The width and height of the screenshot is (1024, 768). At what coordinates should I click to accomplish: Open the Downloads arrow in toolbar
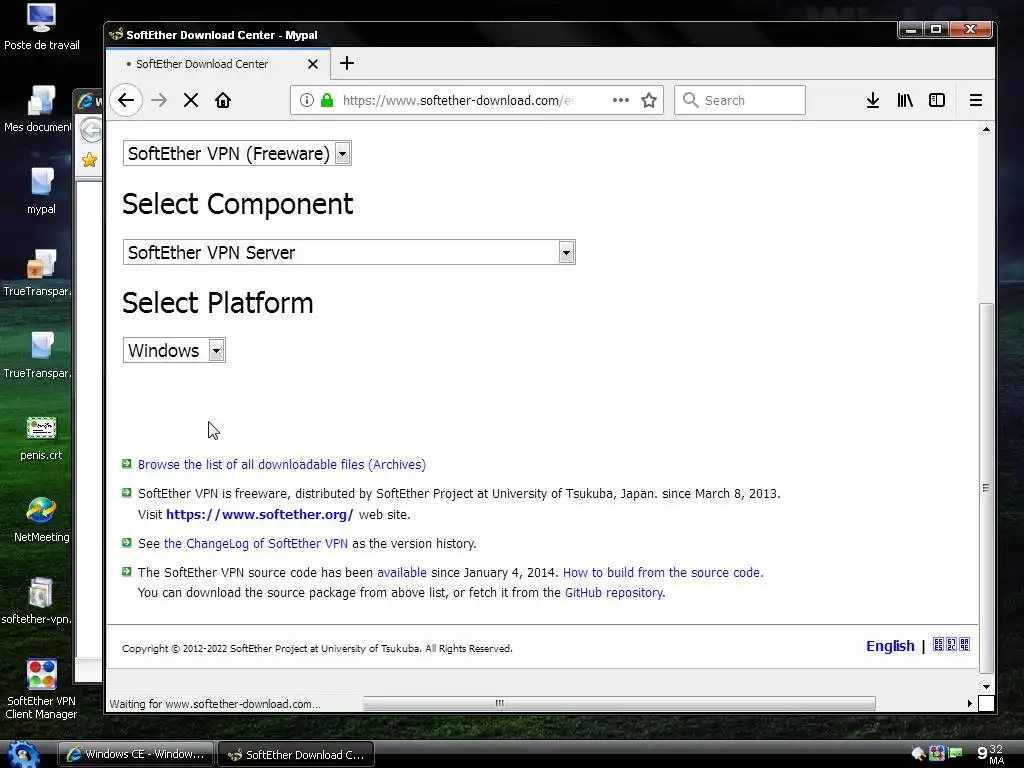point(872,100)
